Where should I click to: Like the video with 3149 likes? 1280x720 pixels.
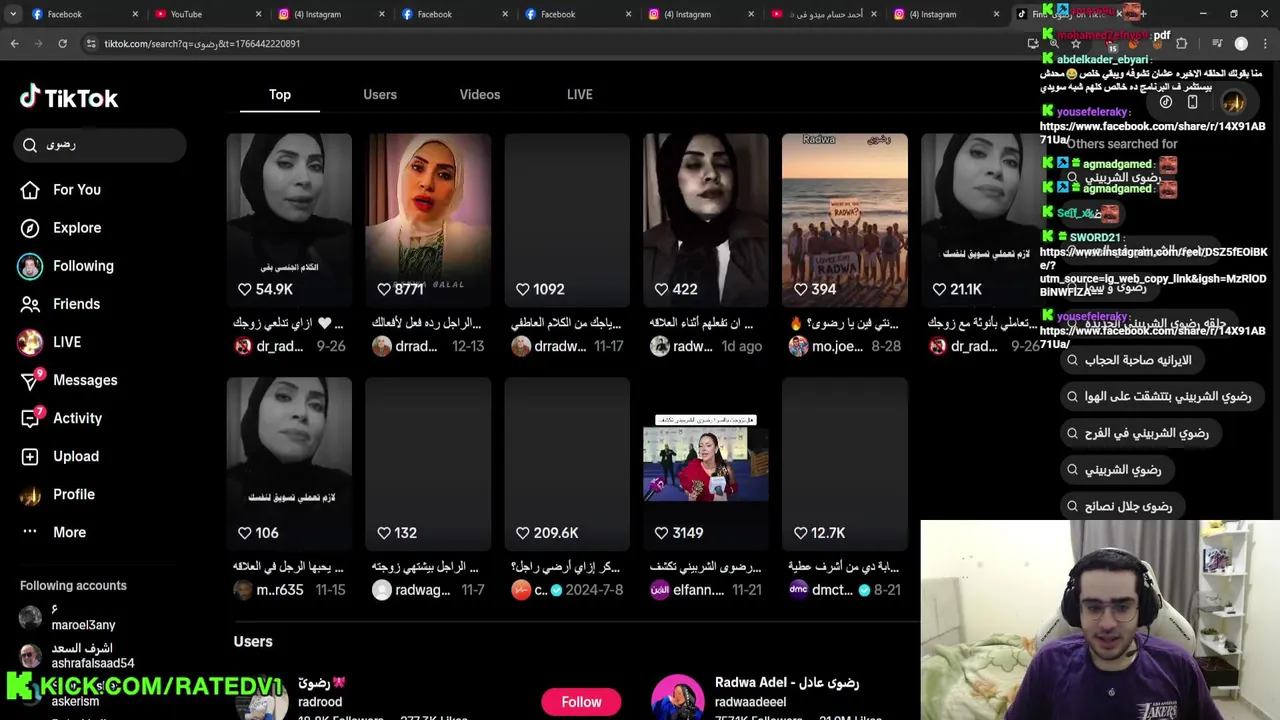coord(661,533)
